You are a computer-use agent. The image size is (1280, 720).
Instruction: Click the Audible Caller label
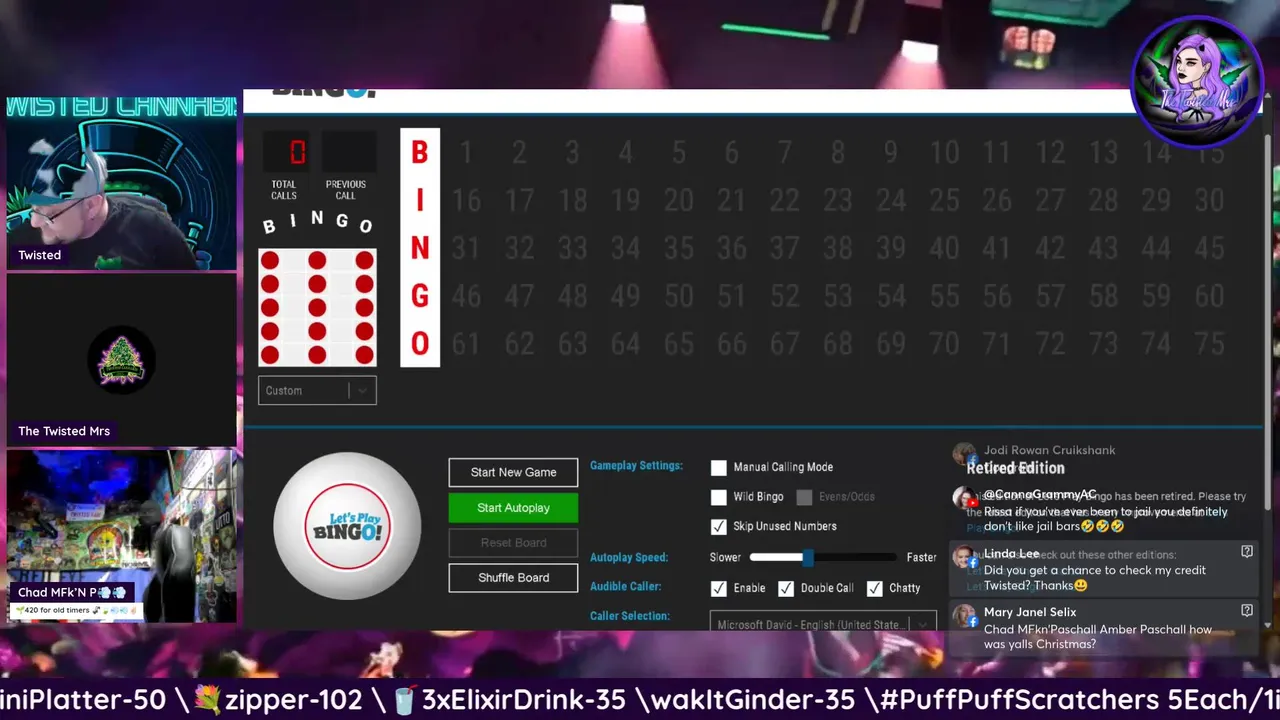626,586
